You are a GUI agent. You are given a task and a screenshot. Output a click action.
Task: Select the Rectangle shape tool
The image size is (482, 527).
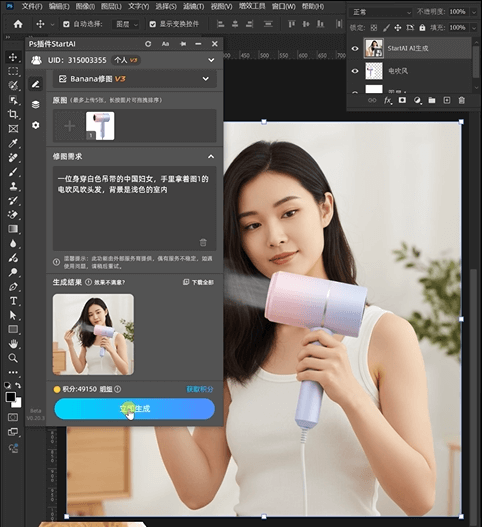coord(13,329)
